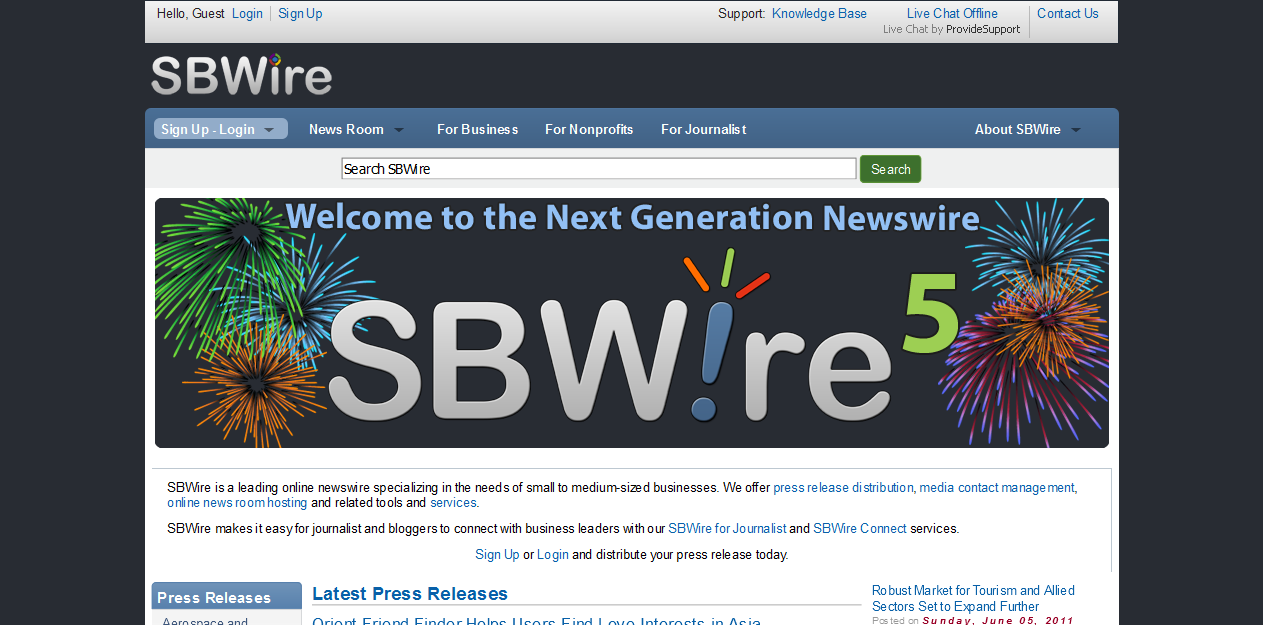Open Live Chat support
The height and width of the screenshot is (625, 1263).
(951, 13)
